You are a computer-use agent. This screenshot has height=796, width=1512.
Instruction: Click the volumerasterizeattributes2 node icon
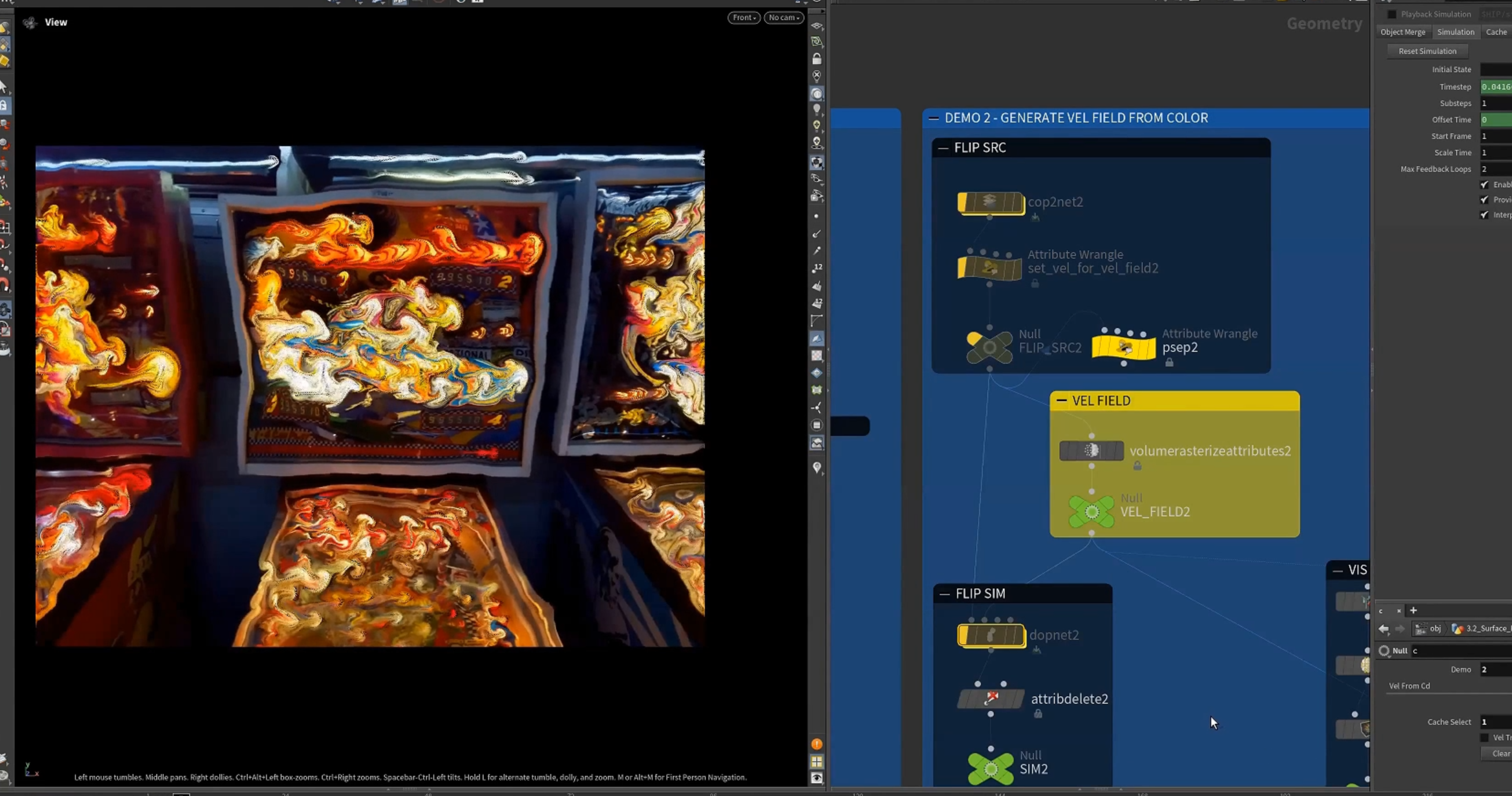(x=1091, y=451)
